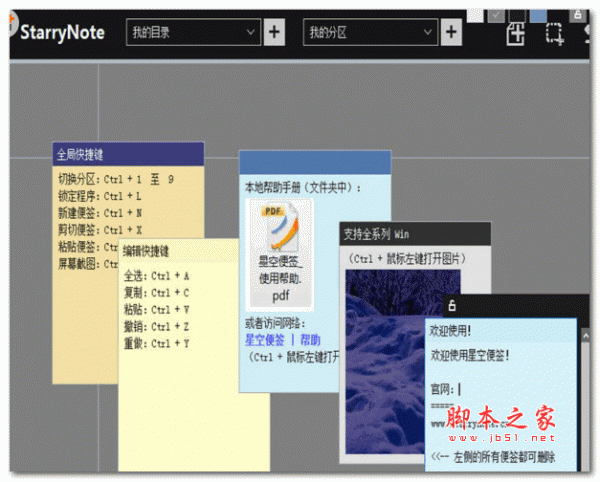The height and width of the screenshot is (482, 600).
Task: Click the scrollbar up arrow of the welcome note
Action: pyautogui.click(x=585, y=335)
